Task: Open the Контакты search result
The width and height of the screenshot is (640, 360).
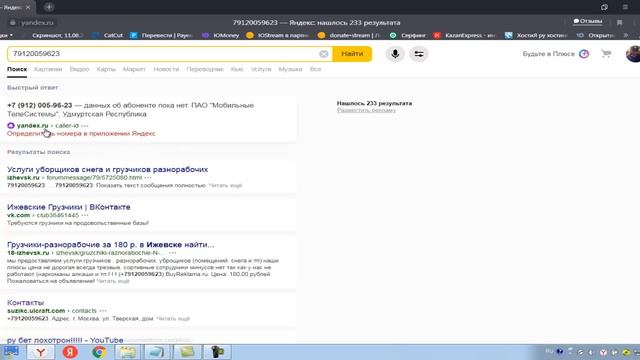Action: click(x=25, y=302)
